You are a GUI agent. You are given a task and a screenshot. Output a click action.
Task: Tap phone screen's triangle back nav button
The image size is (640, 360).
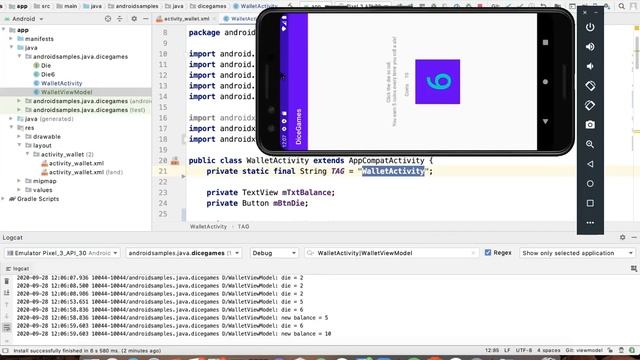[x=545, y=121]
